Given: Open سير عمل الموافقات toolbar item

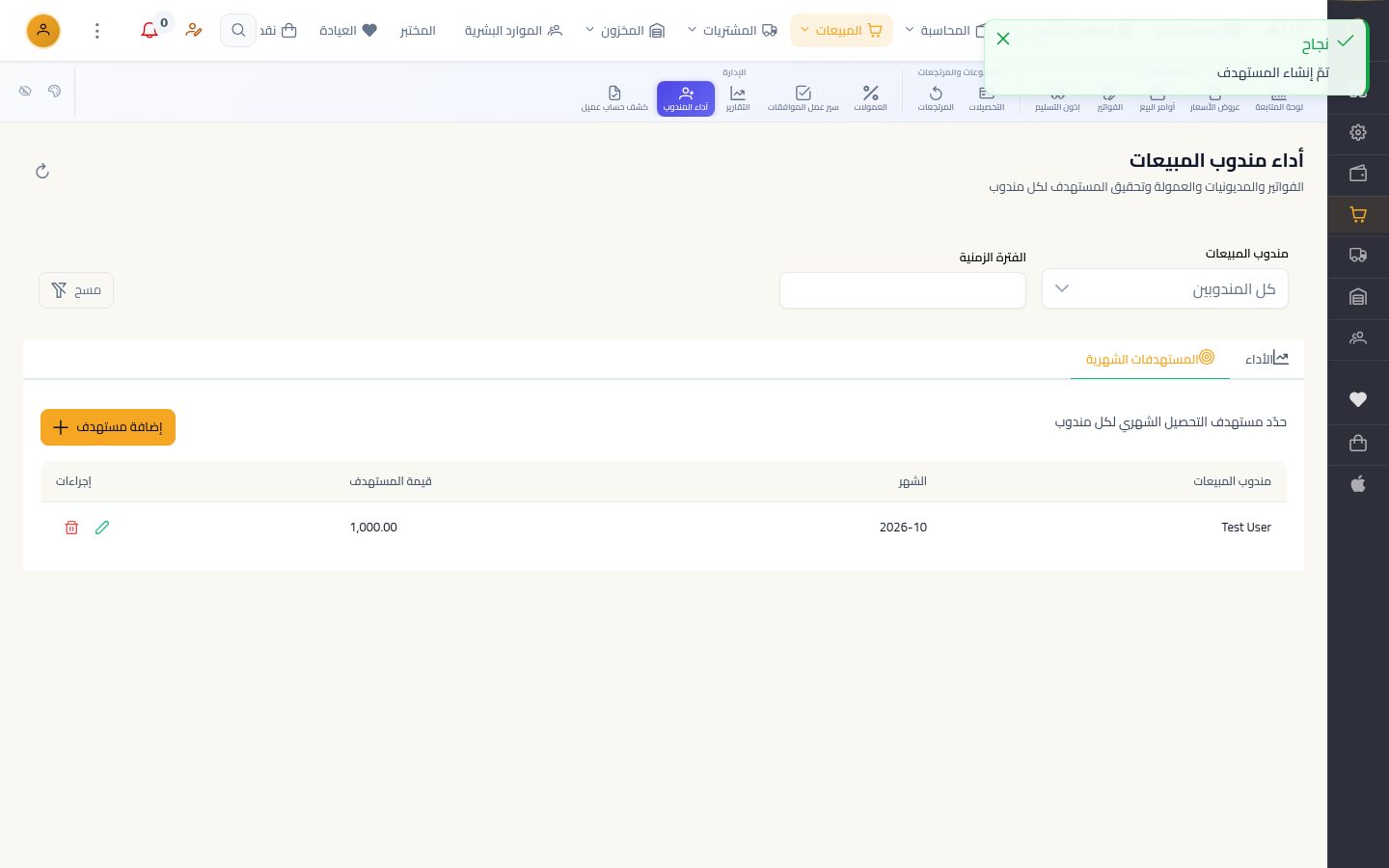Looking at the screenshot, I should pyautogui.click(x=803, y=98).
